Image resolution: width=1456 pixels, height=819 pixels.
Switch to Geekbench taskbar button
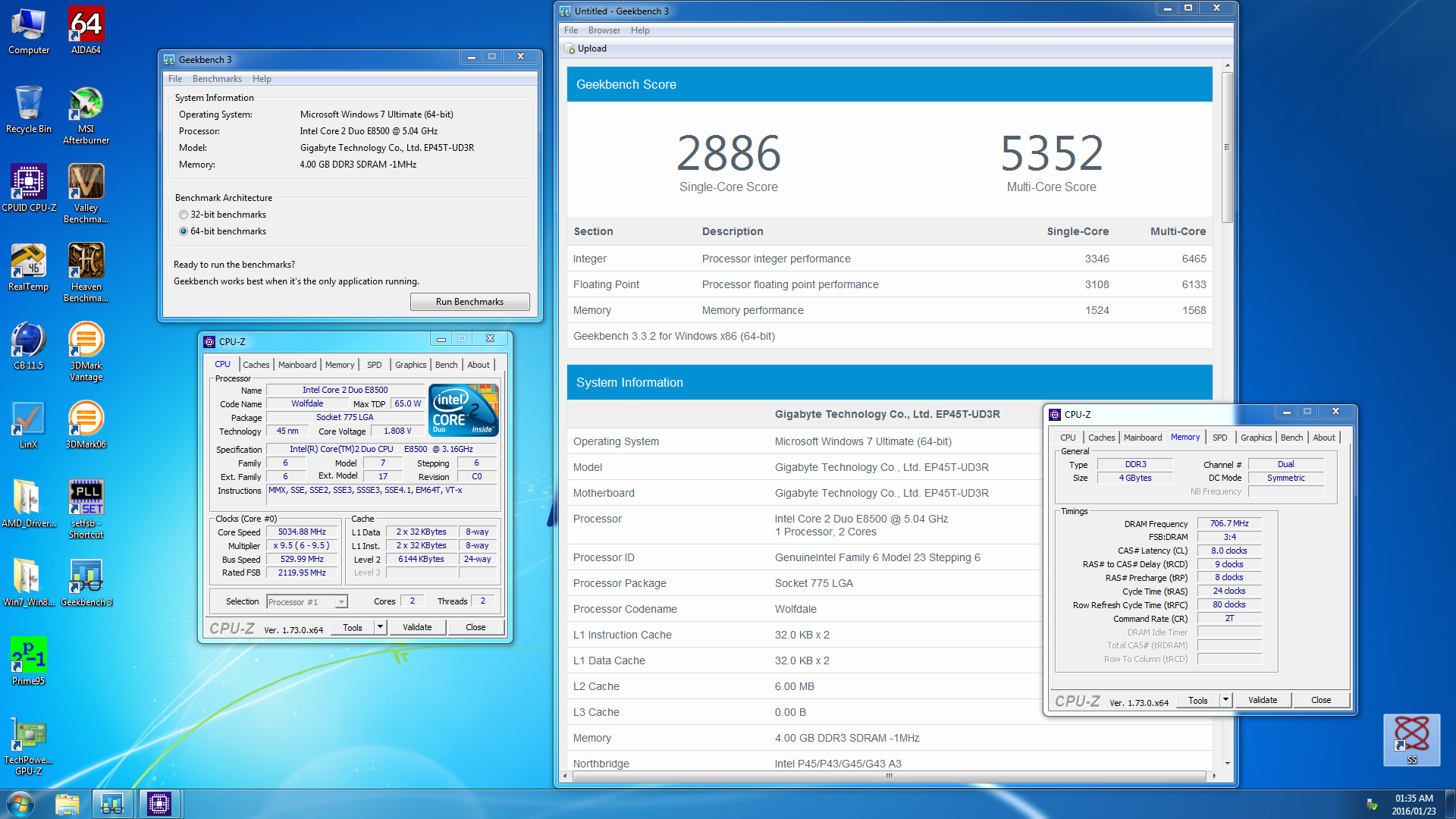[112, 804]
